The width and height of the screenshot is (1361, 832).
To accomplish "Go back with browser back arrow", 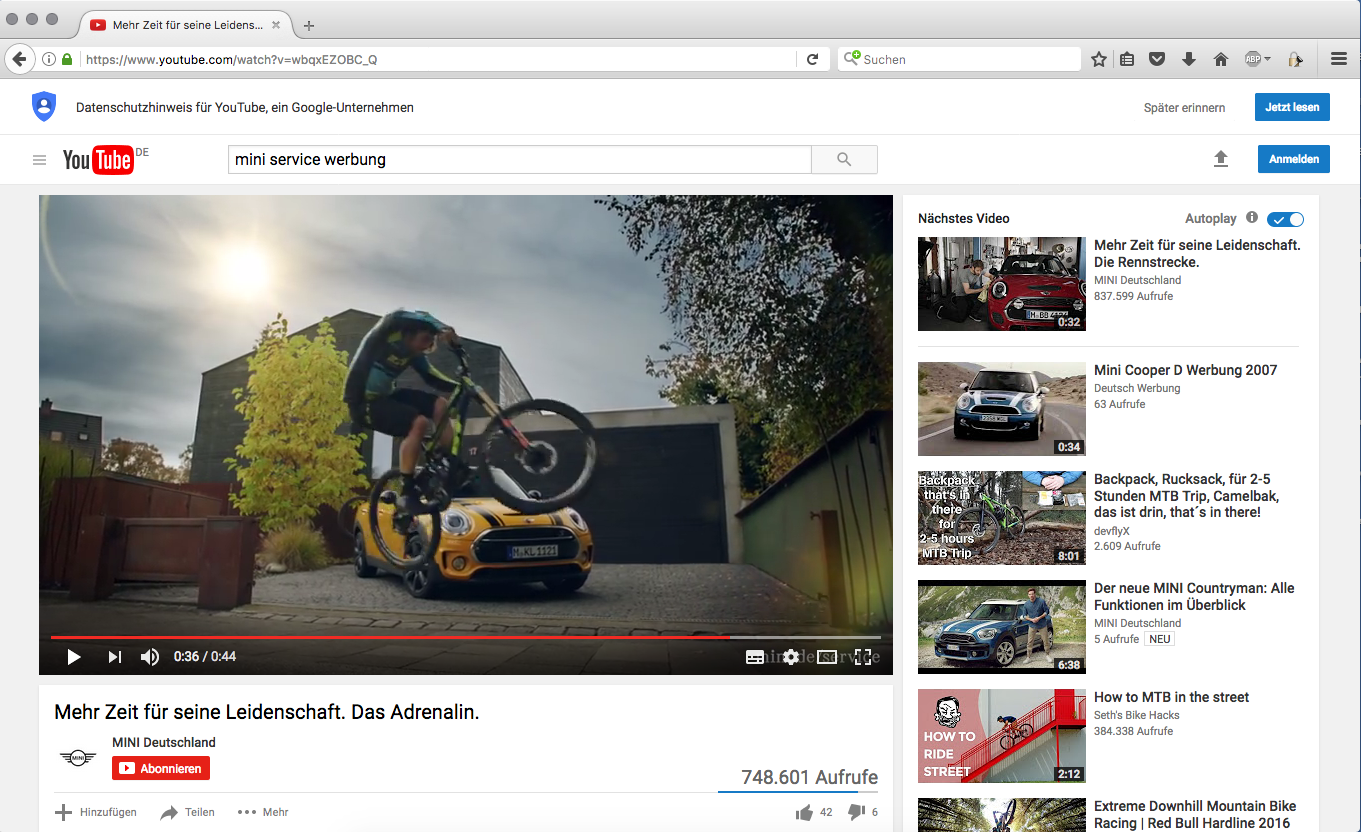I will click(x=19, y=60).
